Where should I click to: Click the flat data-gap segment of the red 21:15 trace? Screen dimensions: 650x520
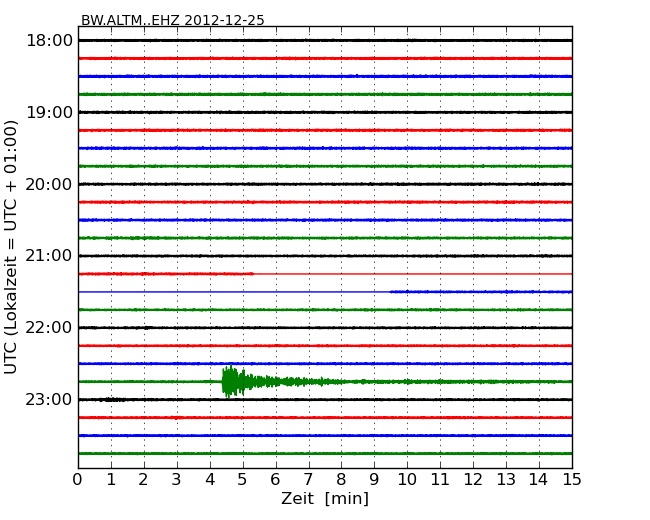point(413,274)
